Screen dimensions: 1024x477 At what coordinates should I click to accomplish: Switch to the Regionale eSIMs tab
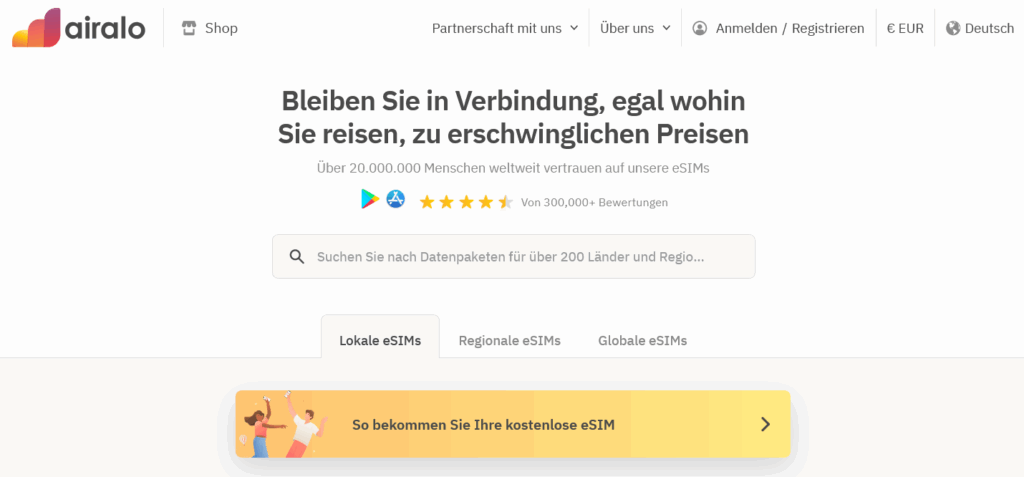pyautogui.click(x=509, y=340)
